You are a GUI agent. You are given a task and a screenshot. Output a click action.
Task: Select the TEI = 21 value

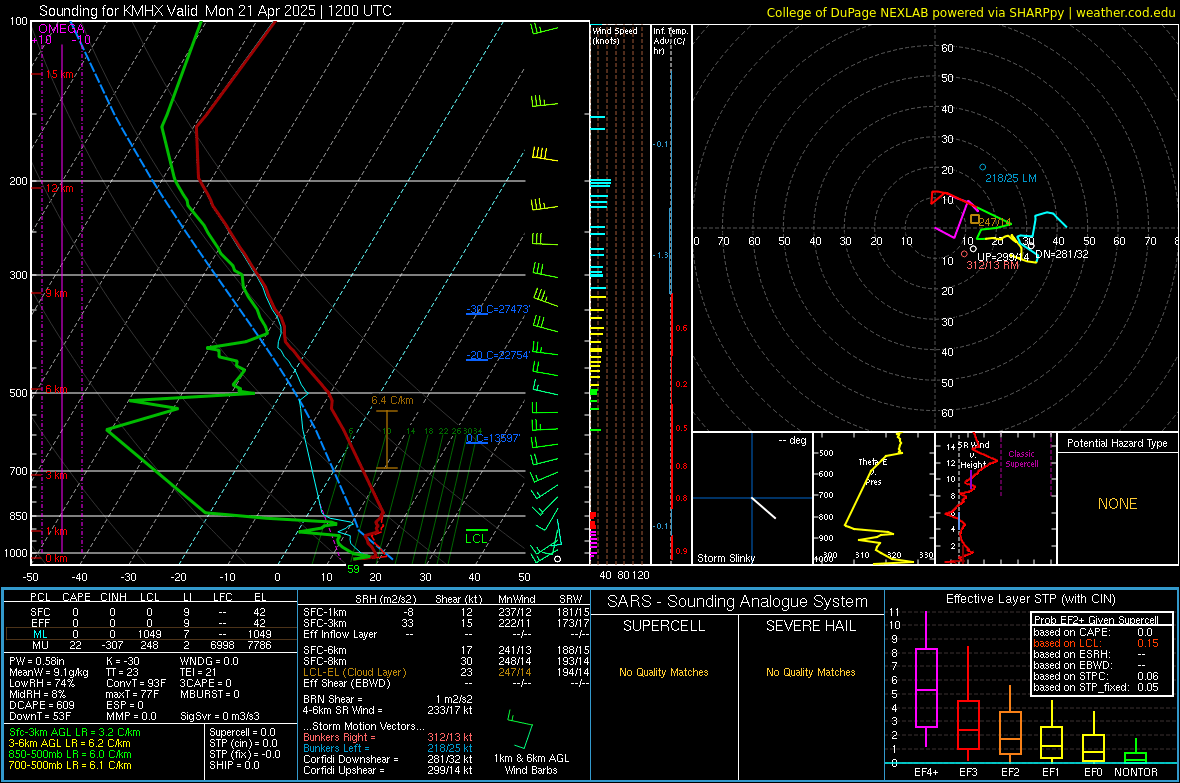198,672
